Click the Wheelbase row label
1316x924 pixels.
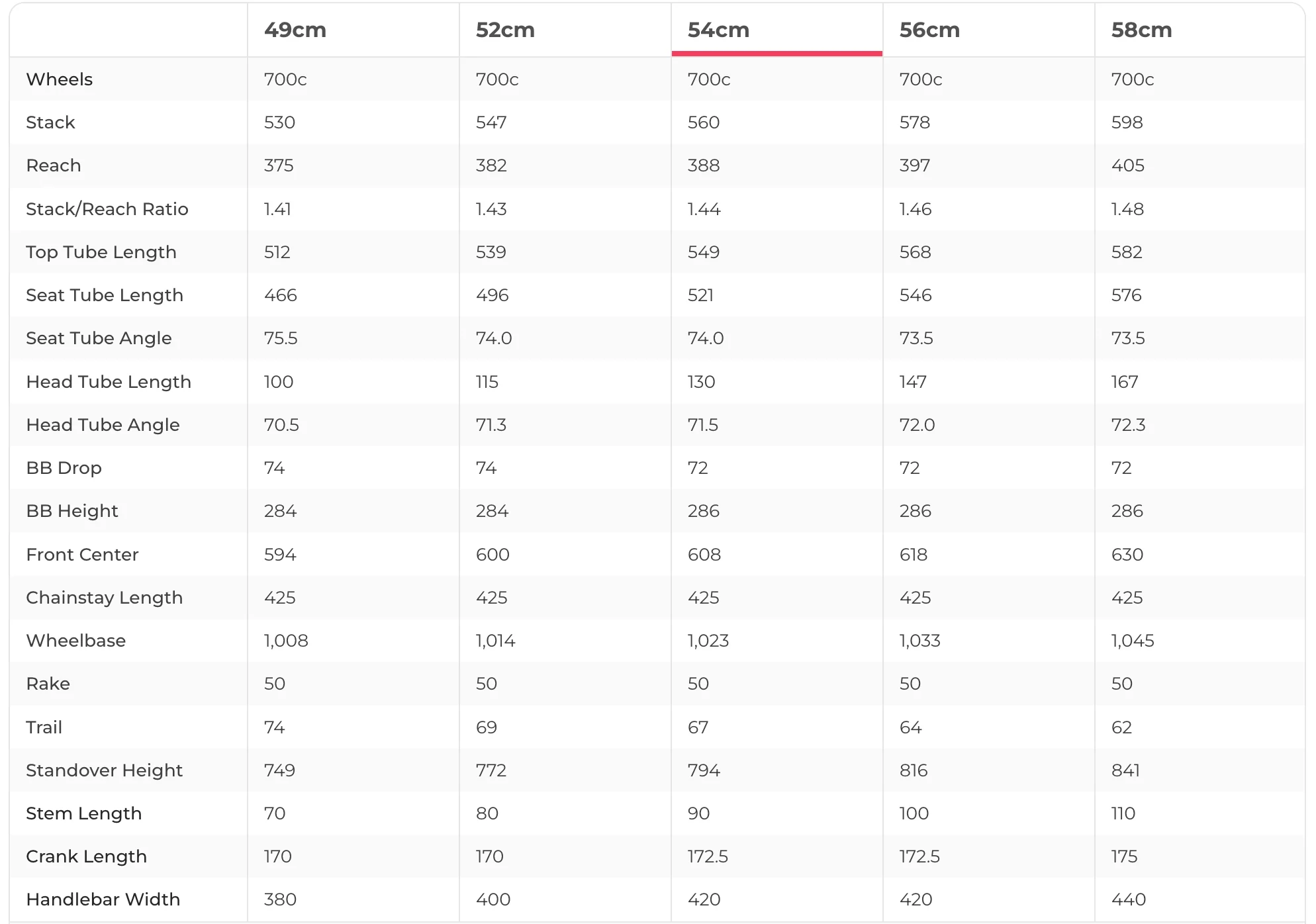coord(75,641)
